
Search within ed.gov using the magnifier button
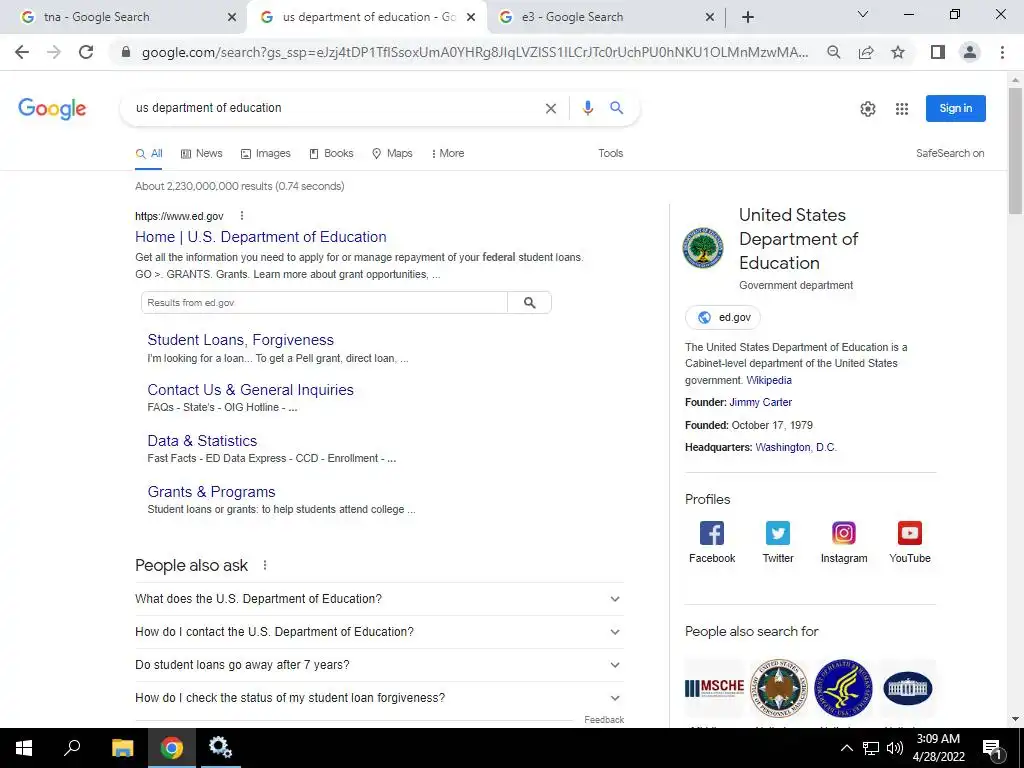(530, 302)
